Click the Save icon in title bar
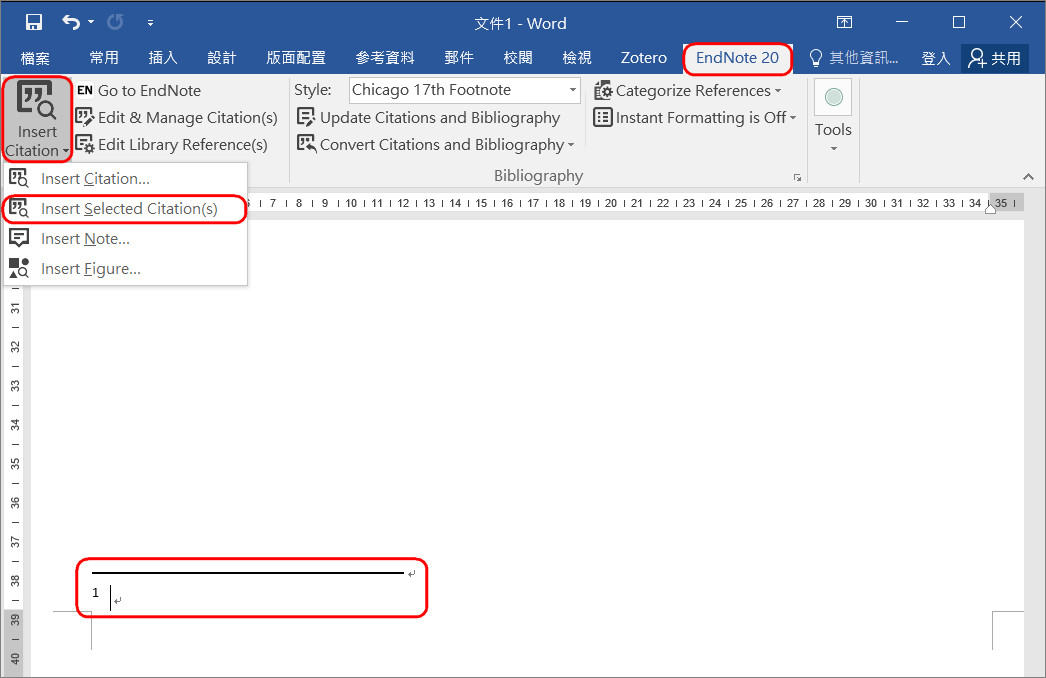This screenshot has width=1046, height=678. coord(33,22)
